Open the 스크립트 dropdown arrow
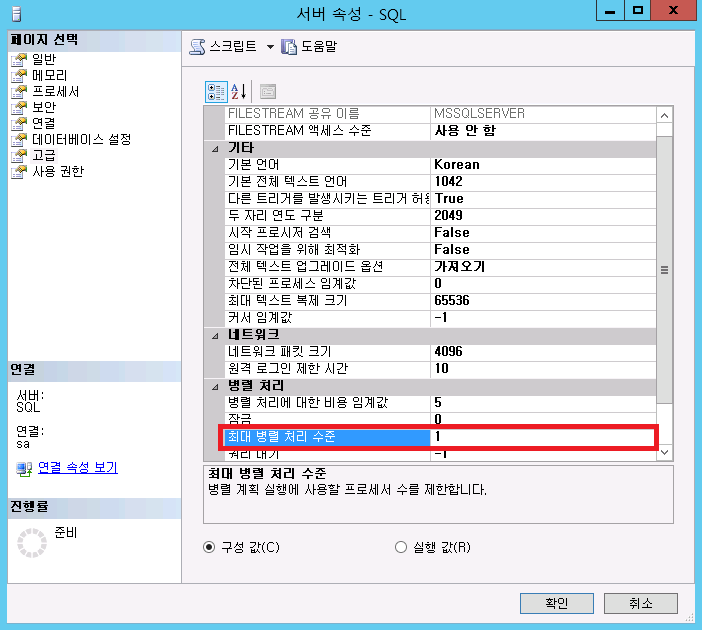The height and width of the screenshot is (630, 702). pyautogui.click(x=270, y=47)
